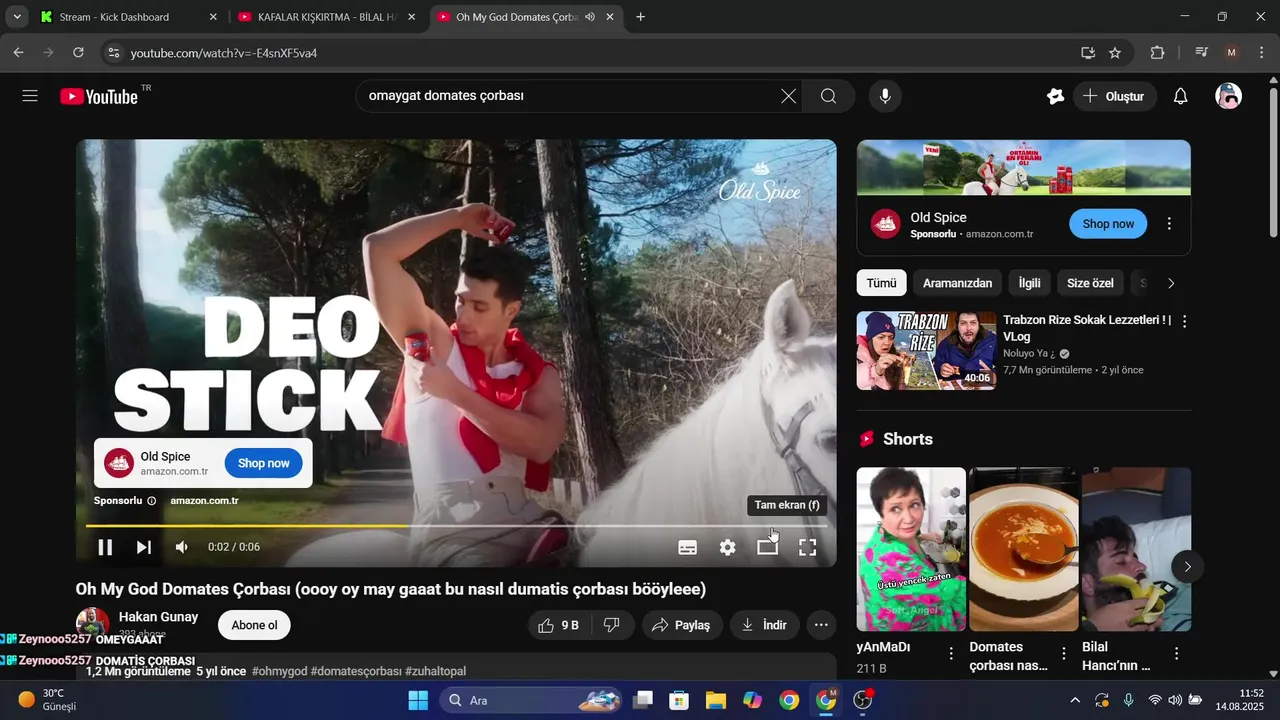The image size is (1280, 720).
Task: Click the install/cast icon in the address bar
Action: 1088,53
